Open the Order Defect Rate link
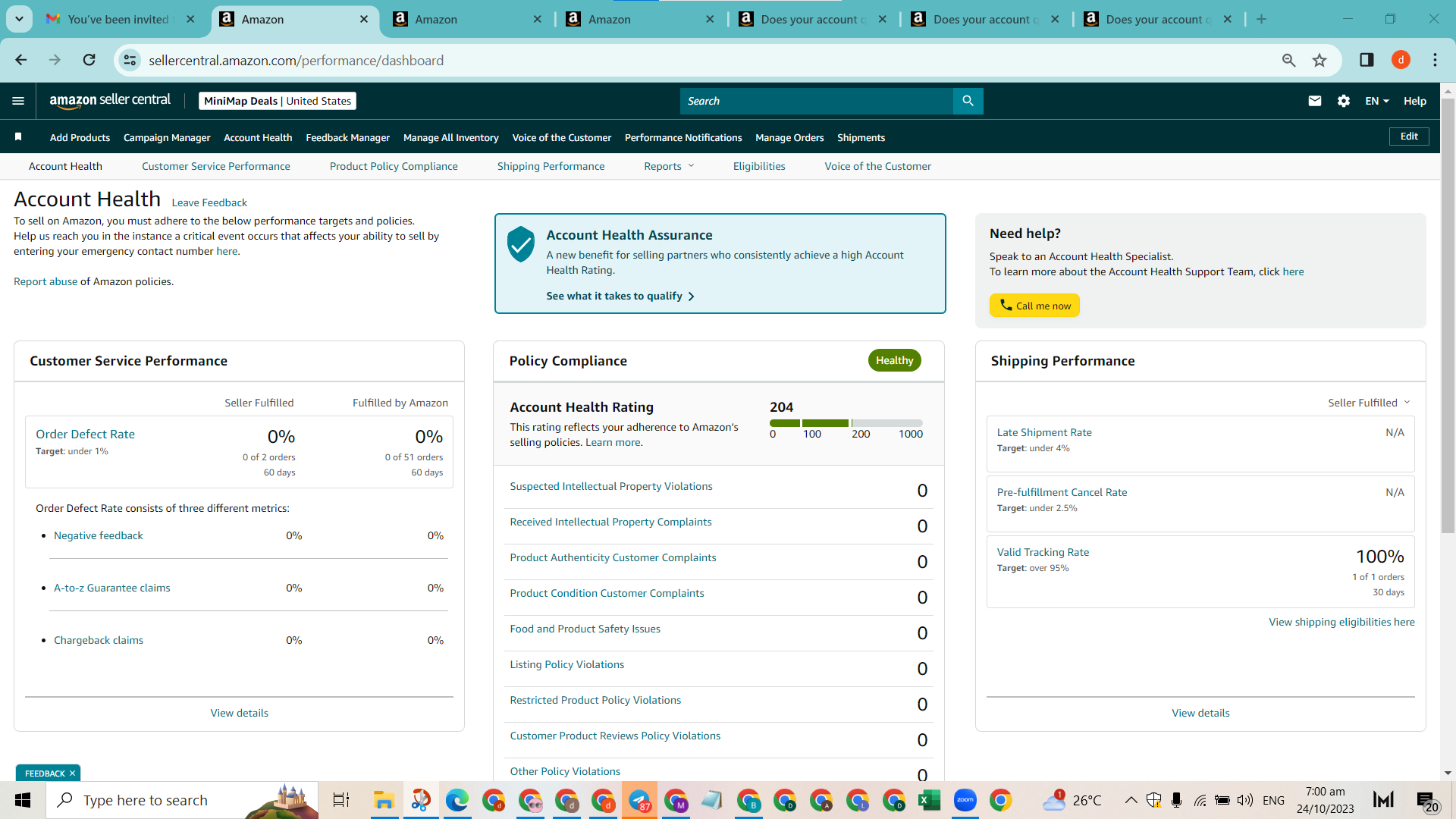Image resolution: width=1456 pixels, height=819 pixels. click(x=85, y=434)
